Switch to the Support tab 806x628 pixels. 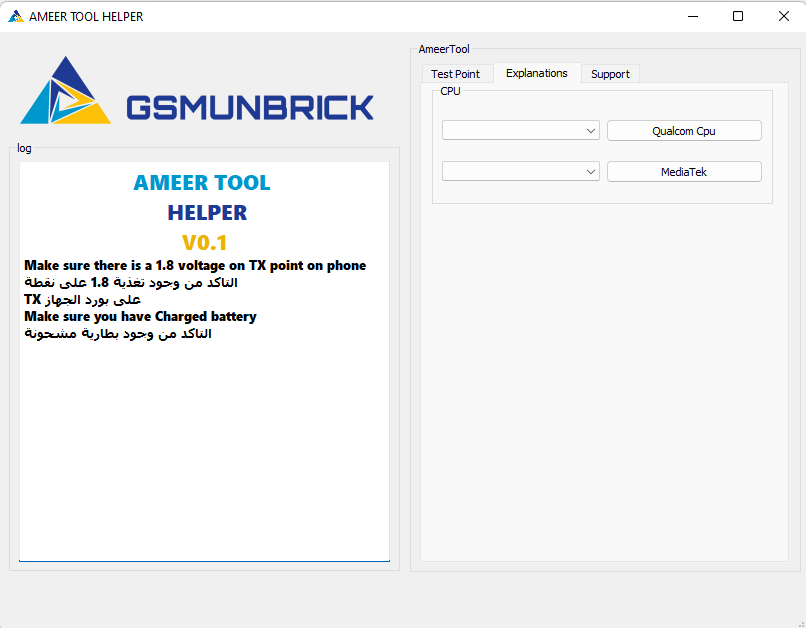tap(610, 73)
